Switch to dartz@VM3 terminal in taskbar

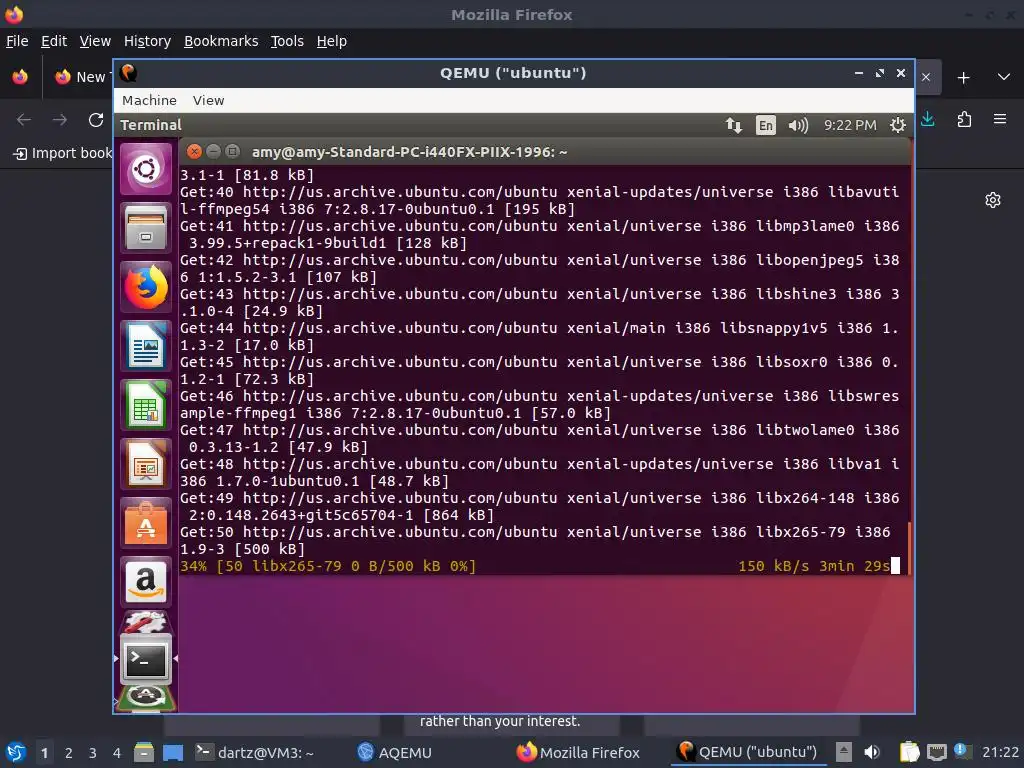pyautogui.click(x=255, y=753)
